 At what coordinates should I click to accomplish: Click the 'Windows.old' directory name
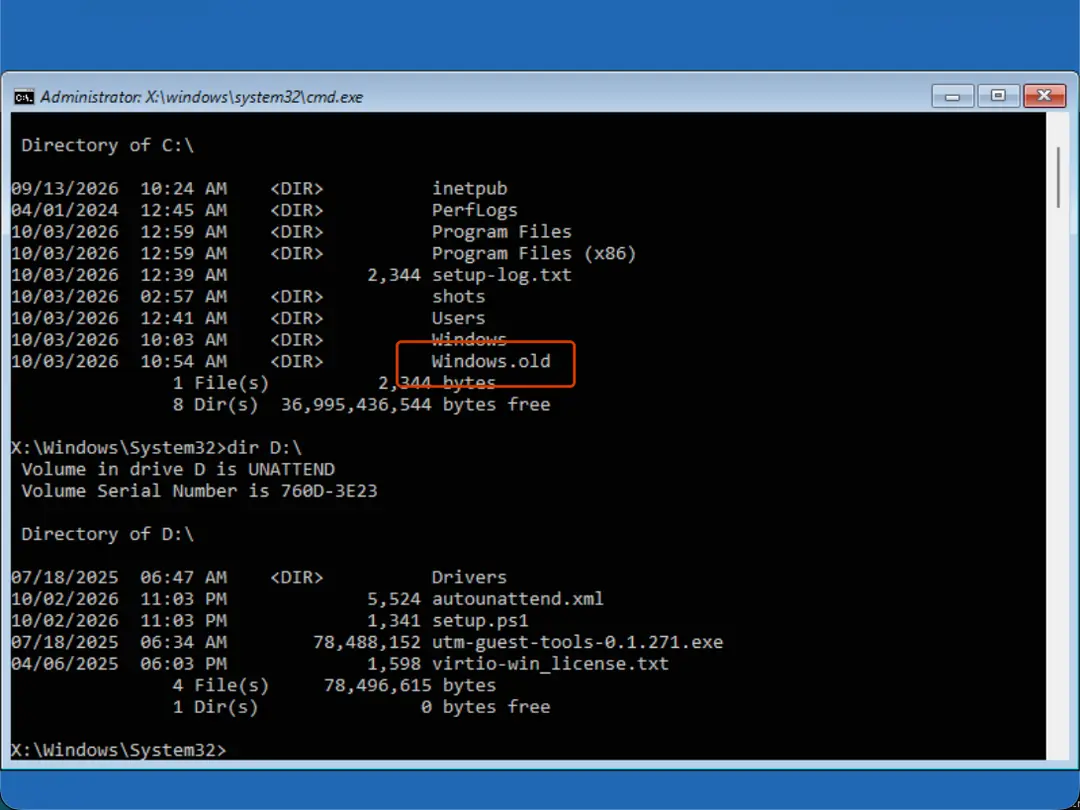[x=490, y=361]
